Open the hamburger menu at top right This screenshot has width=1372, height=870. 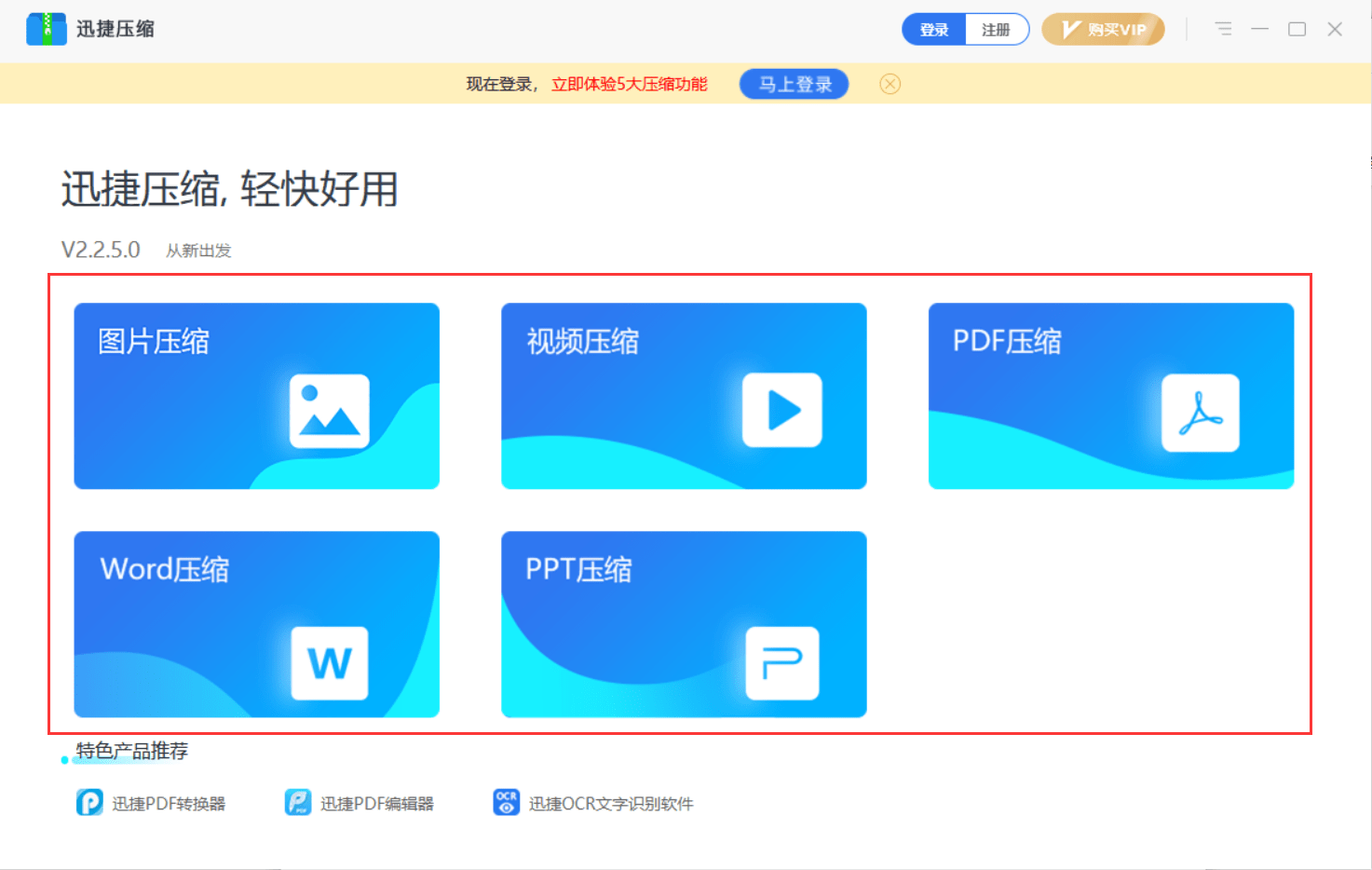click(1223, 29)
